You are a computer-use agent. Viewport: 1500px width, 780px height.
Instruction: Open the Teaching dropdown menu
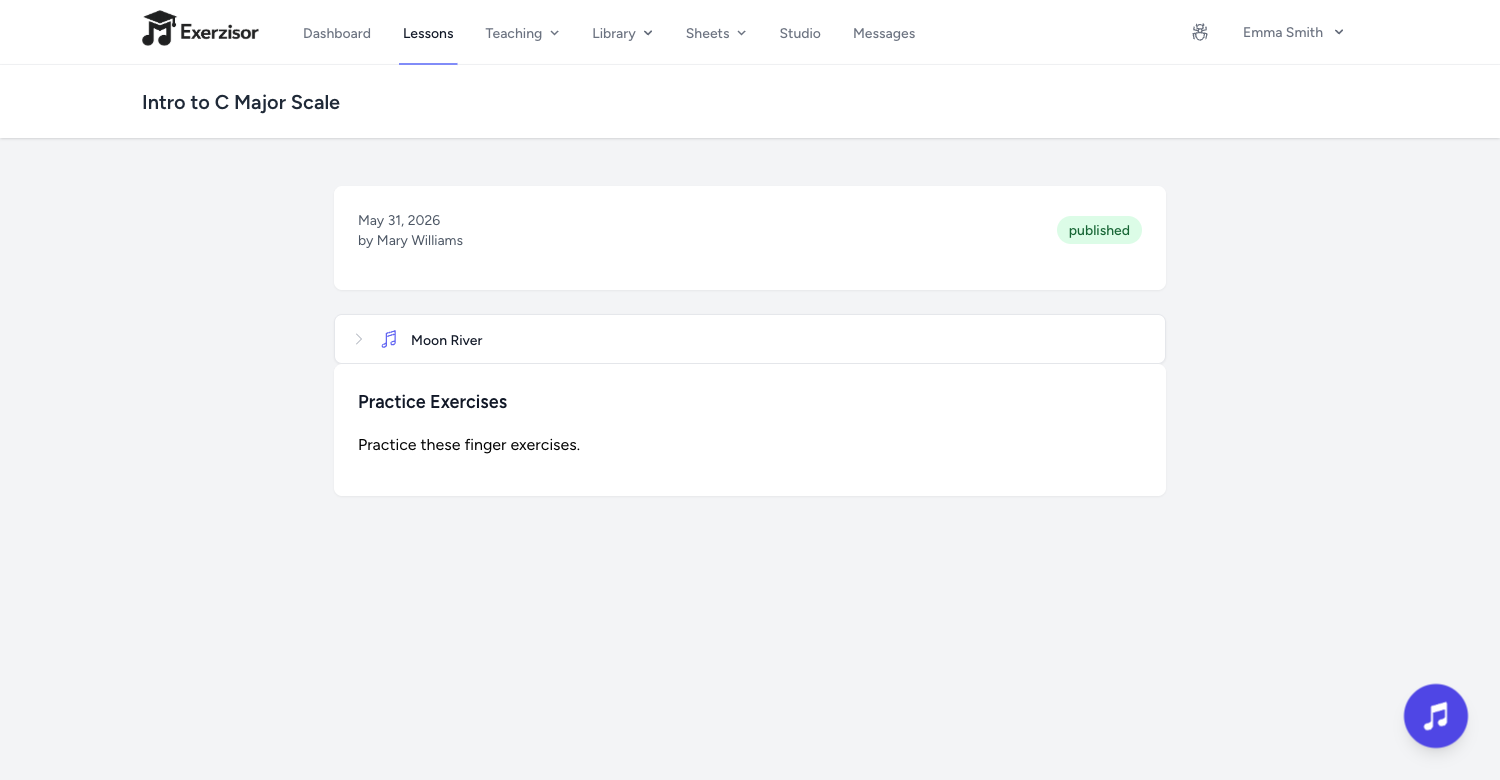[x=522, y=33]
